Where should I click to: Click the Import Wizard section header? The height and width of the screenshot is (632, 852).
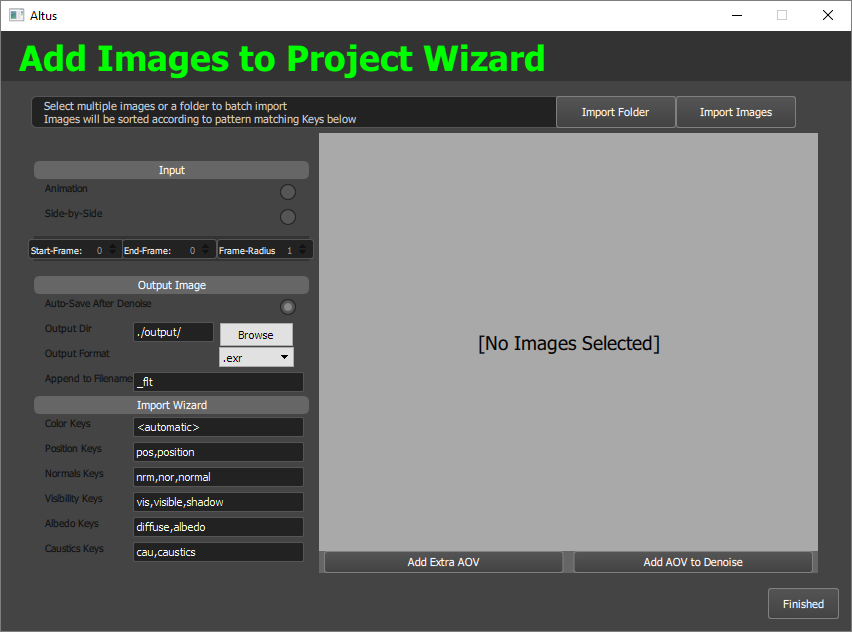[x=171, y=405]
